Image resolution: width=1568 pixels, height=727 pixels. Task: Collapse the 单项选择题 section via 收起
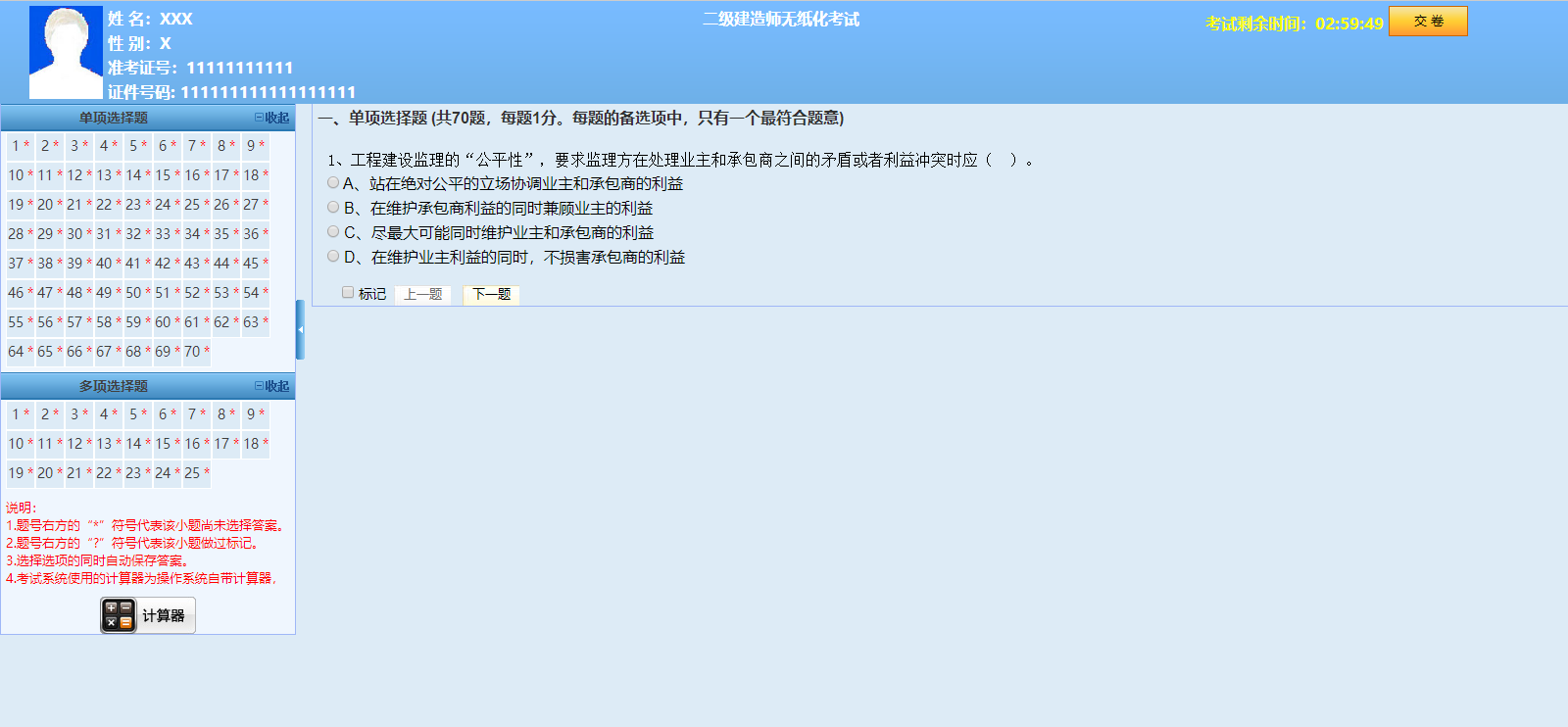(x=272, y=118)
